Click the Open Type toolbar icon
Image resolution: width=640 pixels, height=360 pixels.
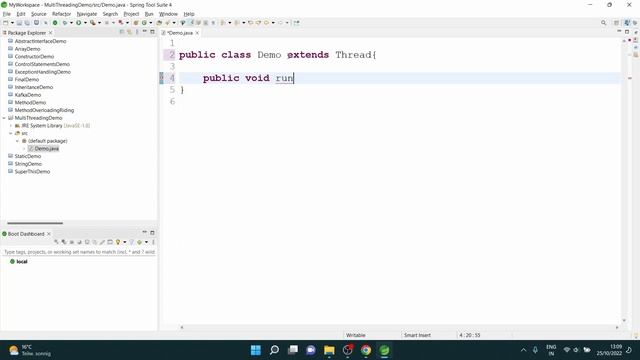click(x=159, y=23)
